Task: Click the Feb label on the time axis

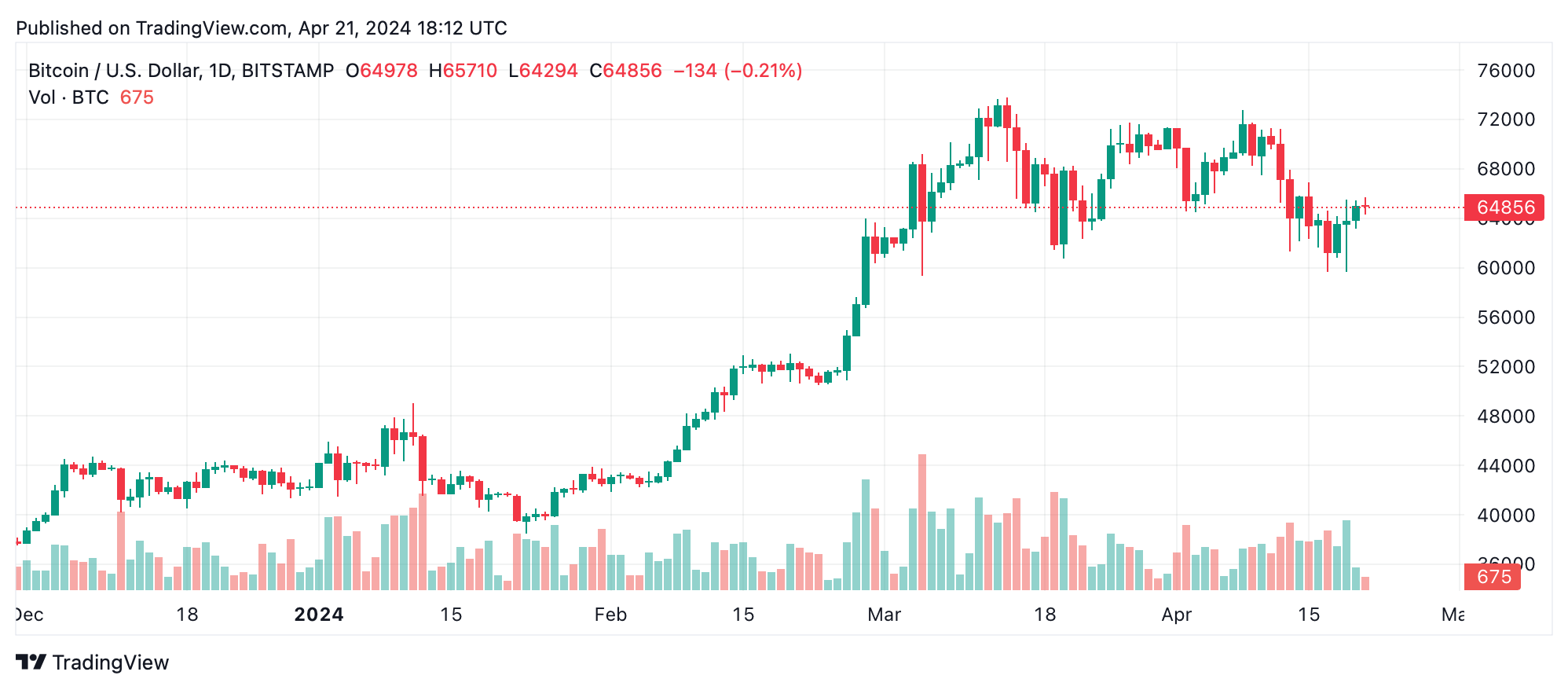Action: 610,615
